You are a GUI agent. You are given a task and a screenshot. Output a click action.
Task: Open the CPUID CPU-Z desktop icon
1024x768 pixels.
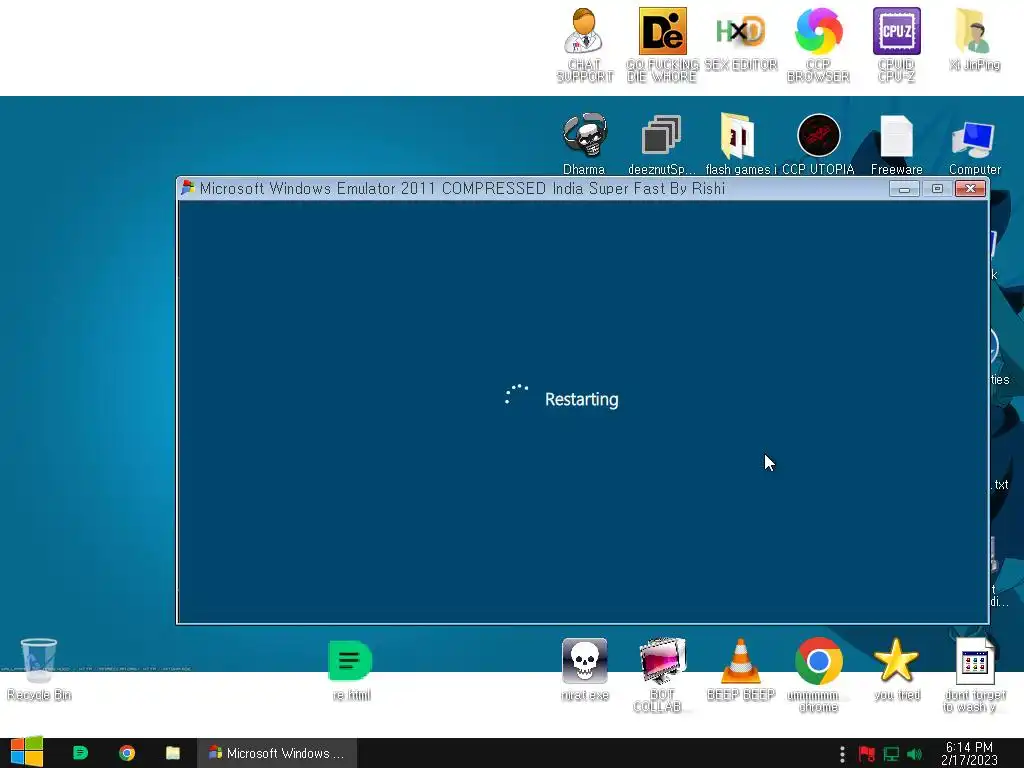(897, 44)
